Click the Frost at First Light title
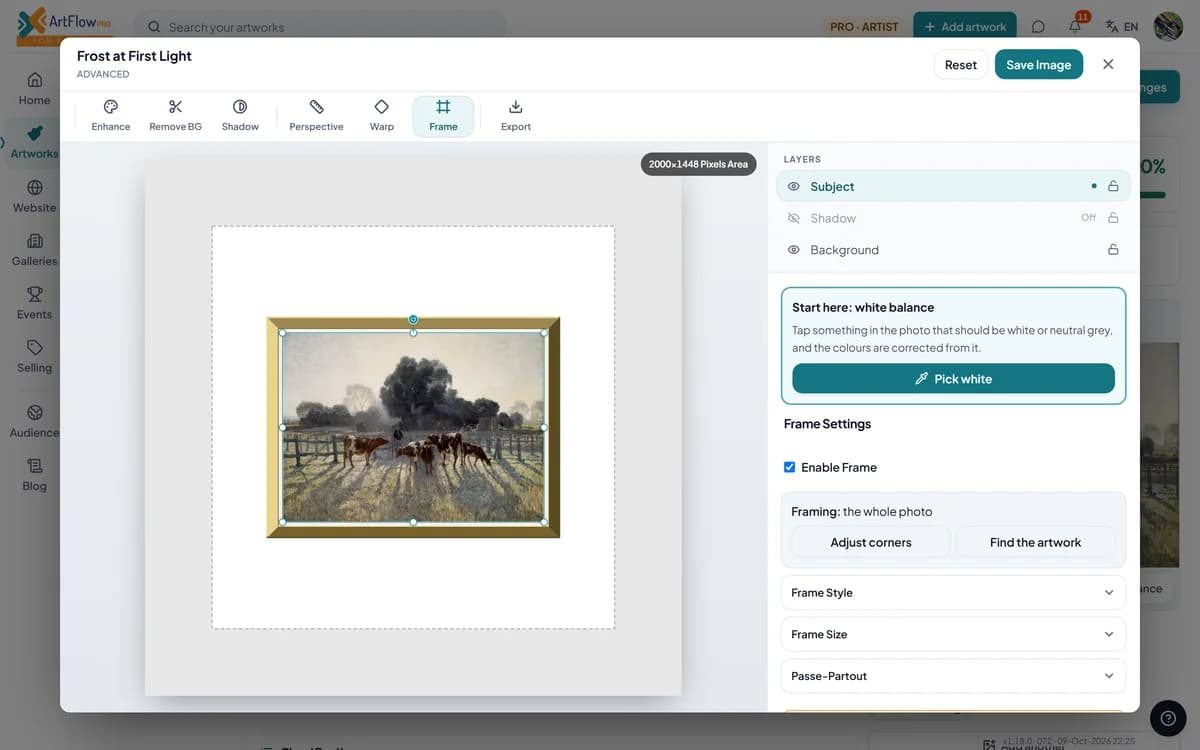The image size is (1200, 750). (x=134, y=56)
